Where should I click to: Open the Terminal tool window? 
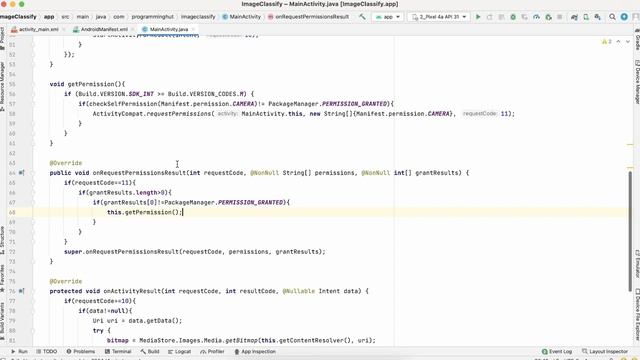point(118,351)
